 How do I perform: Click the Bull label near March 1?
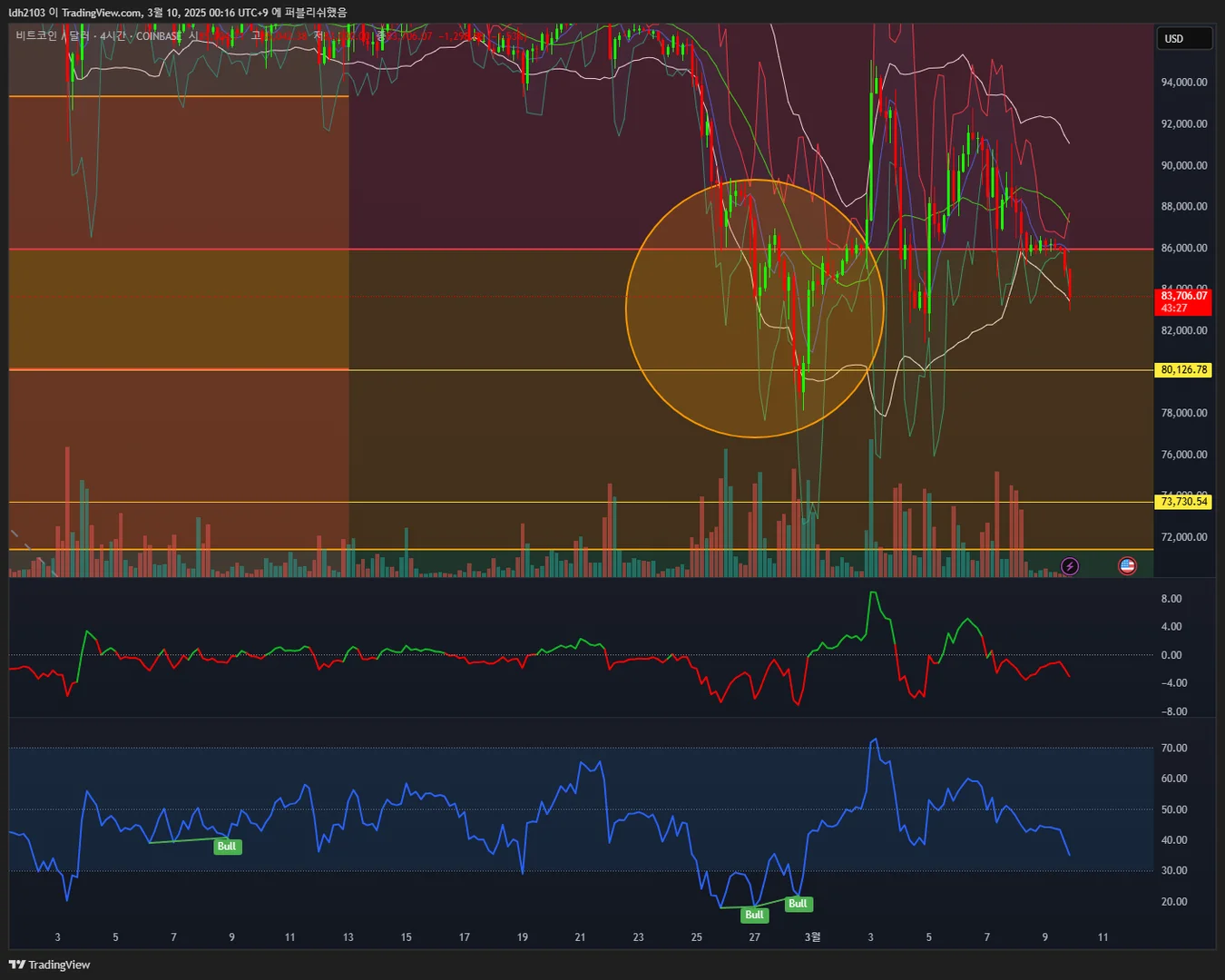pyautogui.click(x=798, y=904)
